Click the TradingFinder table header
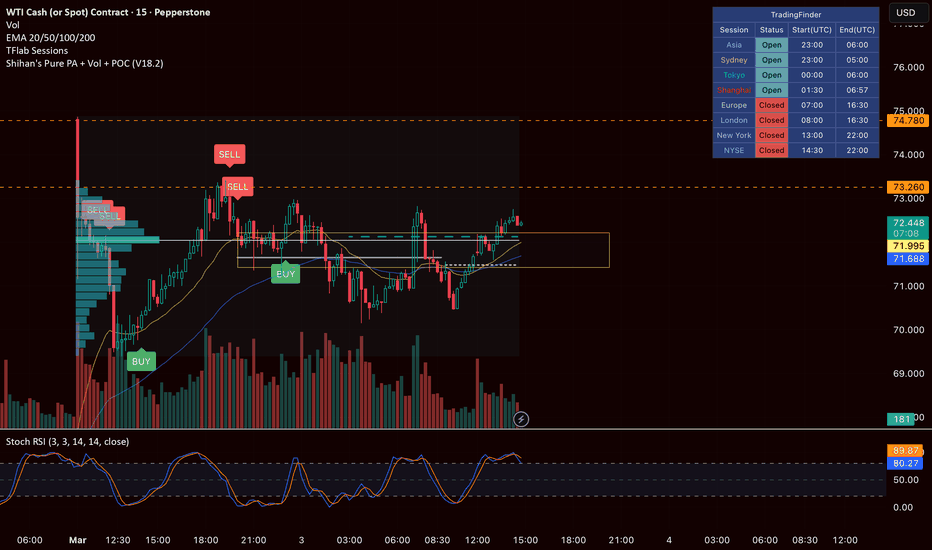 click(x=795, y=15)
